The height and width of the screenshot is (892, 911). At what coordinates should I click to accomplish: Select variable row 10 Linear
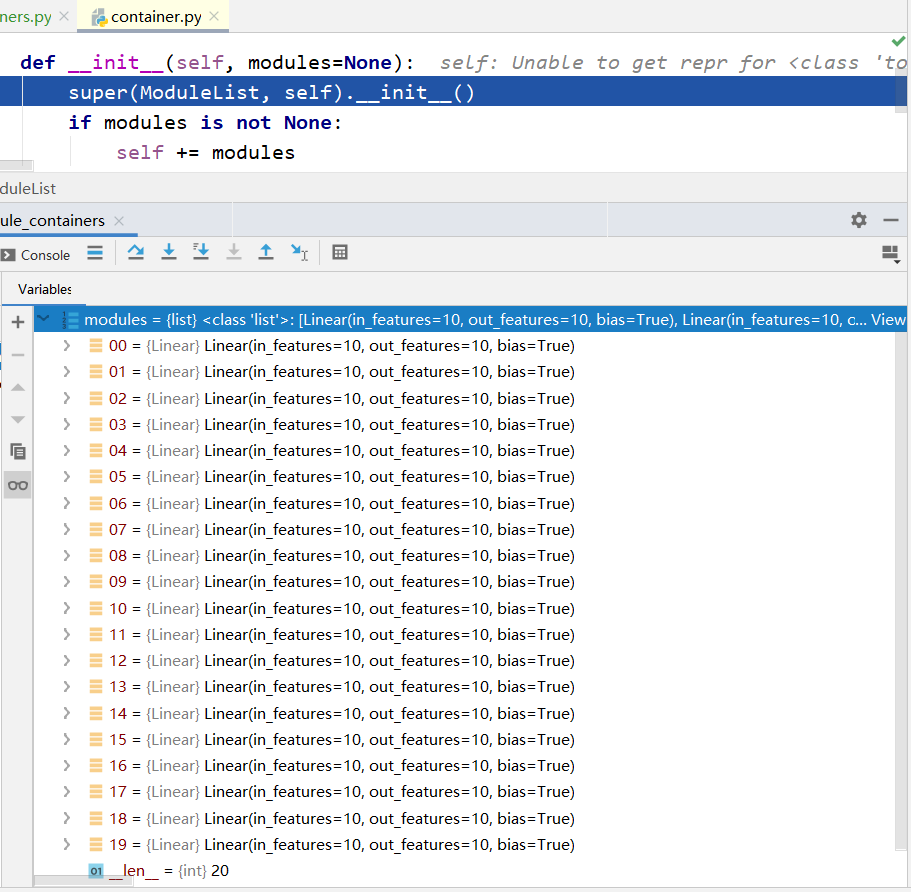[465, 608]
